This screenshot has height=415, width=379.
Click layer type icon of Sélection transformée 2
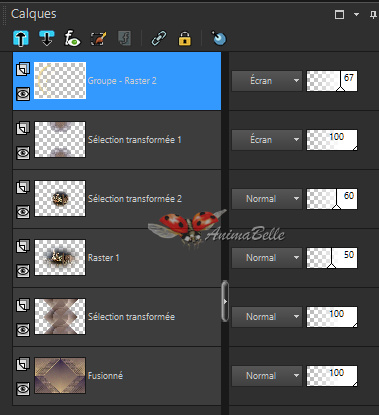coord(23,187)
